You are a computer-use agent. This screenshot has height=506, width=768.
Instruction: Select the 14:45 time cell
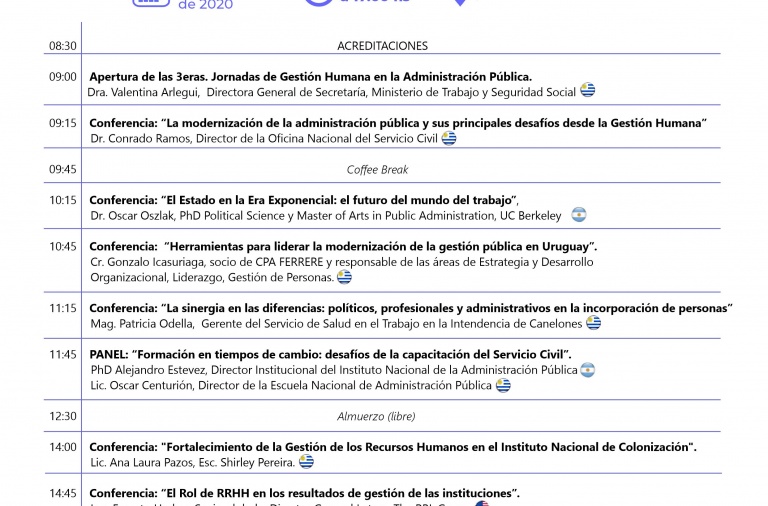[x=63, y=493]
